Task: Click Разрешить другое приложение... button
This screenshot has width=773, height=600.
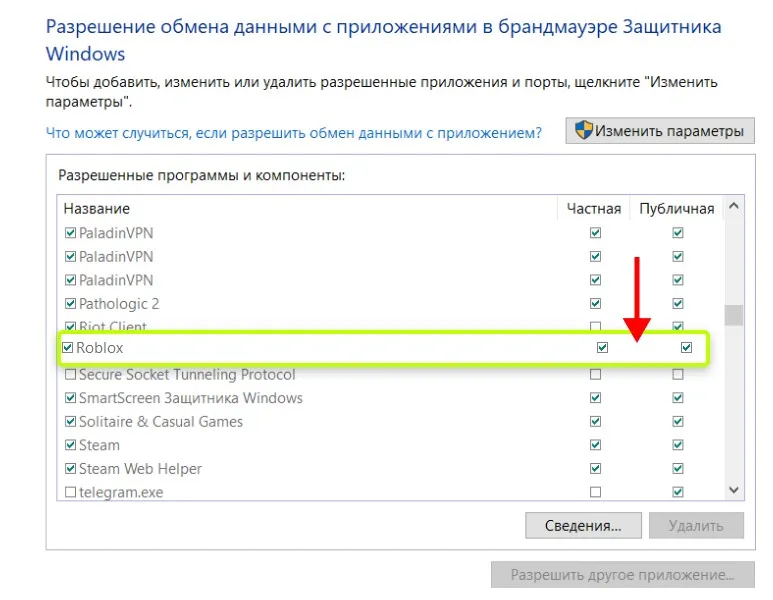Action: (623, 575)
